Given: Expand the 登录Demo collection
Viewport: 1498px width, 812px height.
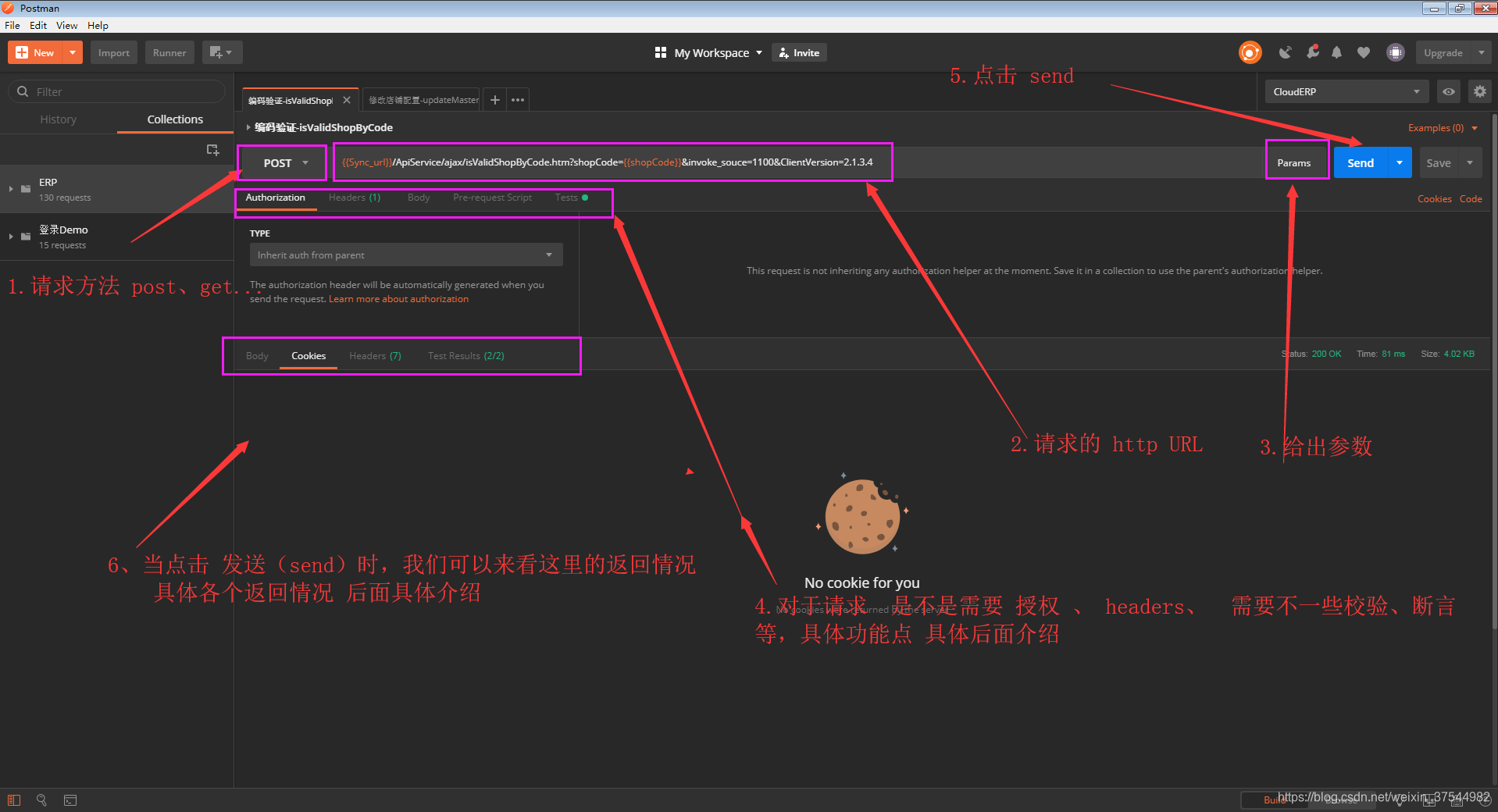Looking at the screenshot, I should tap(11, 237).
